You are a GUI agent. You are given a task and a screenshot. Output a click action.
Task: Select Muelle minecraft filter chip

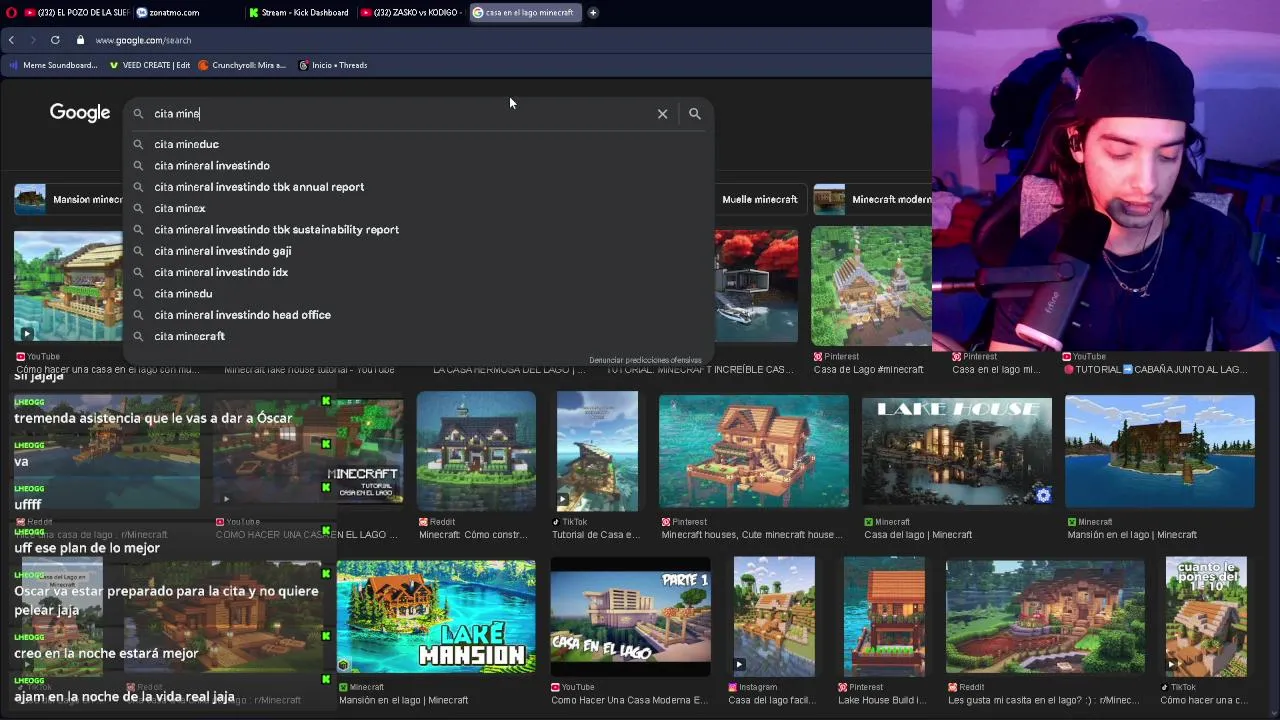759,199
